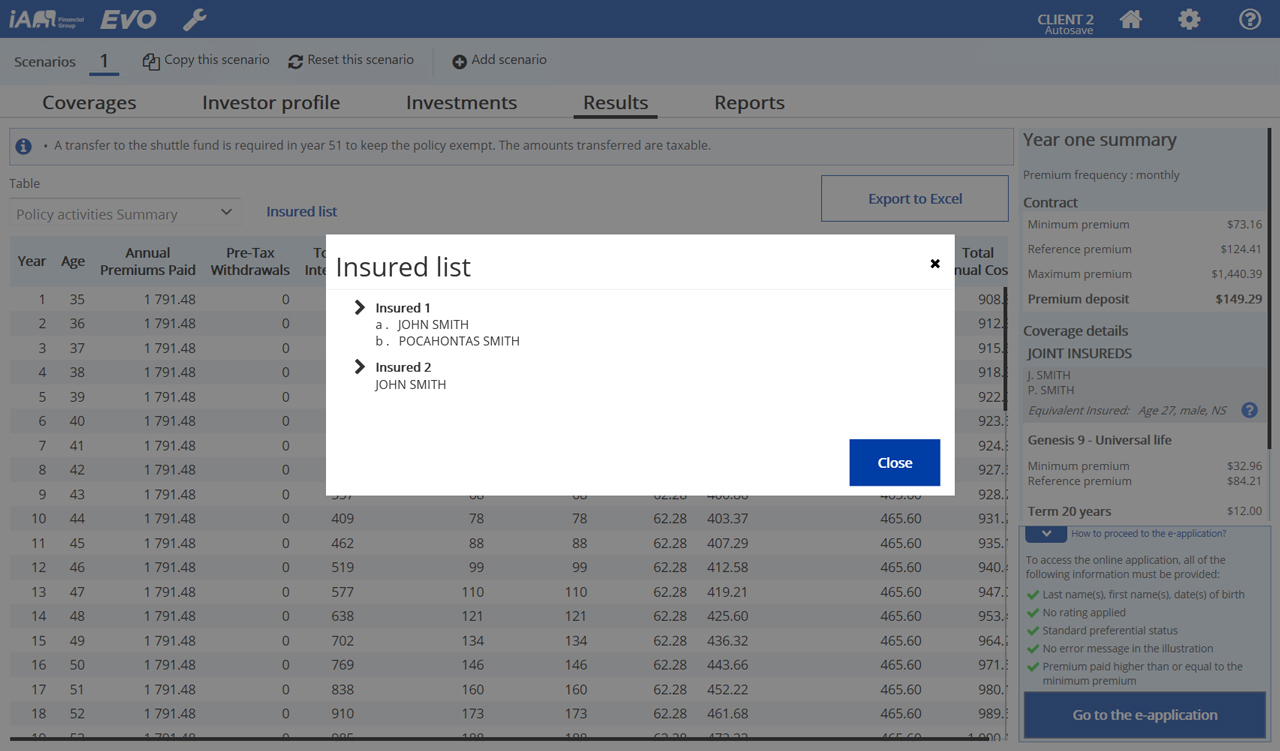Open help question mark in header

click(1249, 19)
